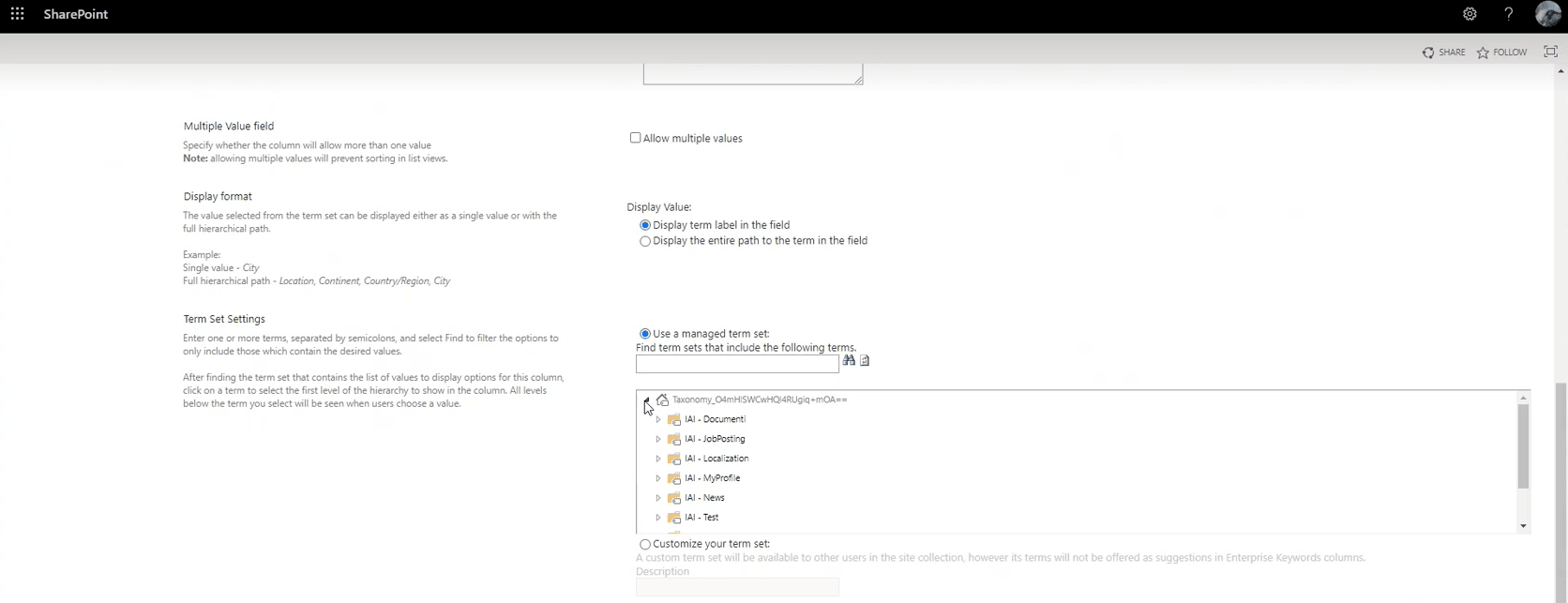Click the IAI - News group folder icon
Image resolution: width=1568 pixels, height=603 pixels.
coord(673,498)
